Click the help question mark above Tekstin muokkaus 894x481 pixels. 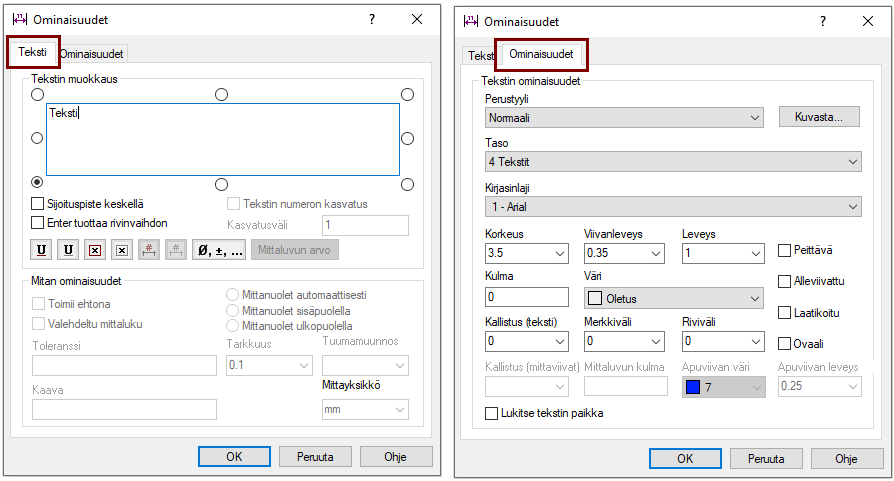372,20
